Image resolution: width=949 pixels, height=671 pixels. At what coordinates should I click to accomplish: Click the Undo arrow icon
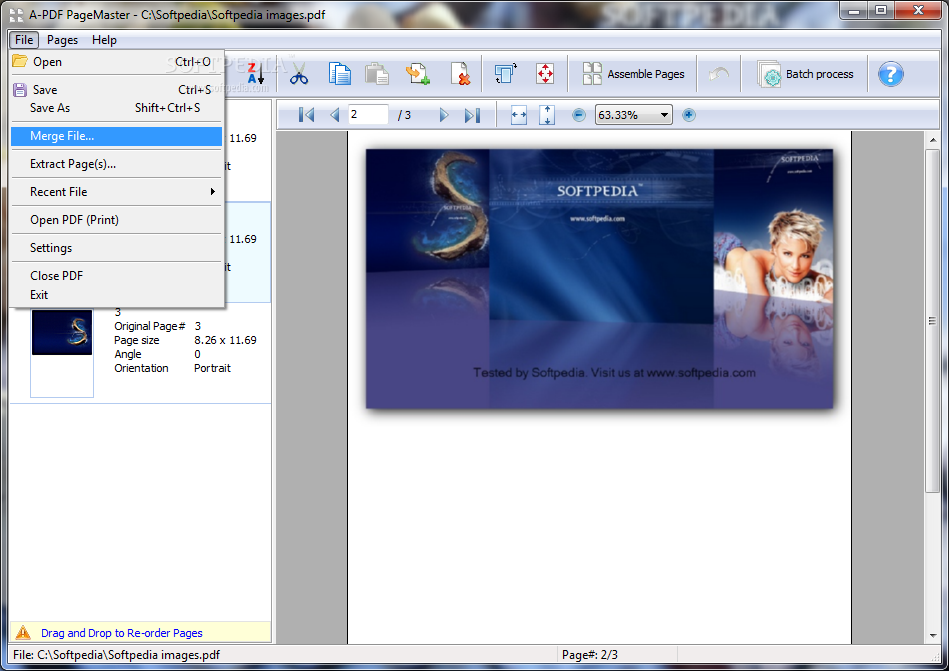[718, 74]
